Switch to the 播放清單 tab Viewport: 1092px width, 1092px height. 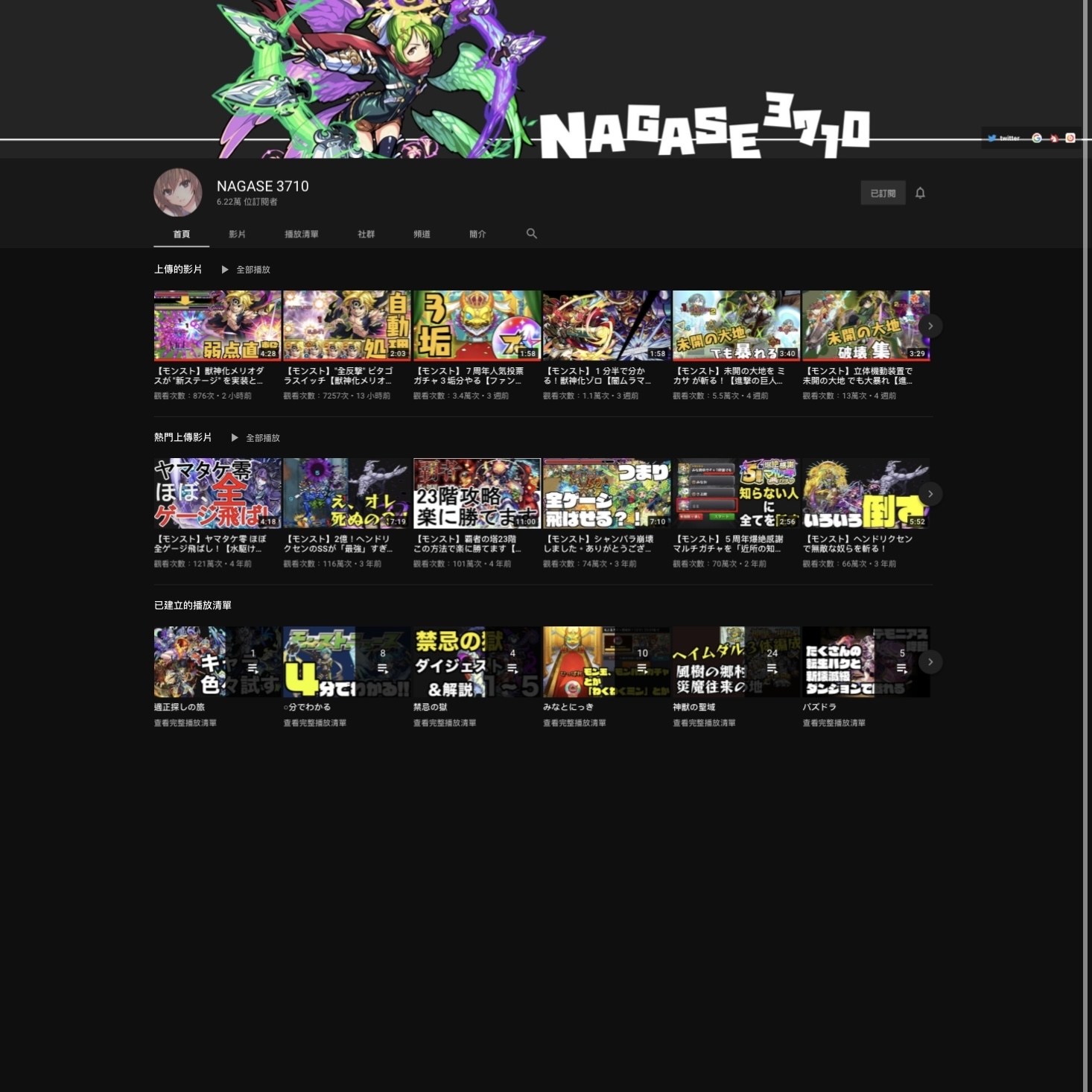(x=301, y=234)
